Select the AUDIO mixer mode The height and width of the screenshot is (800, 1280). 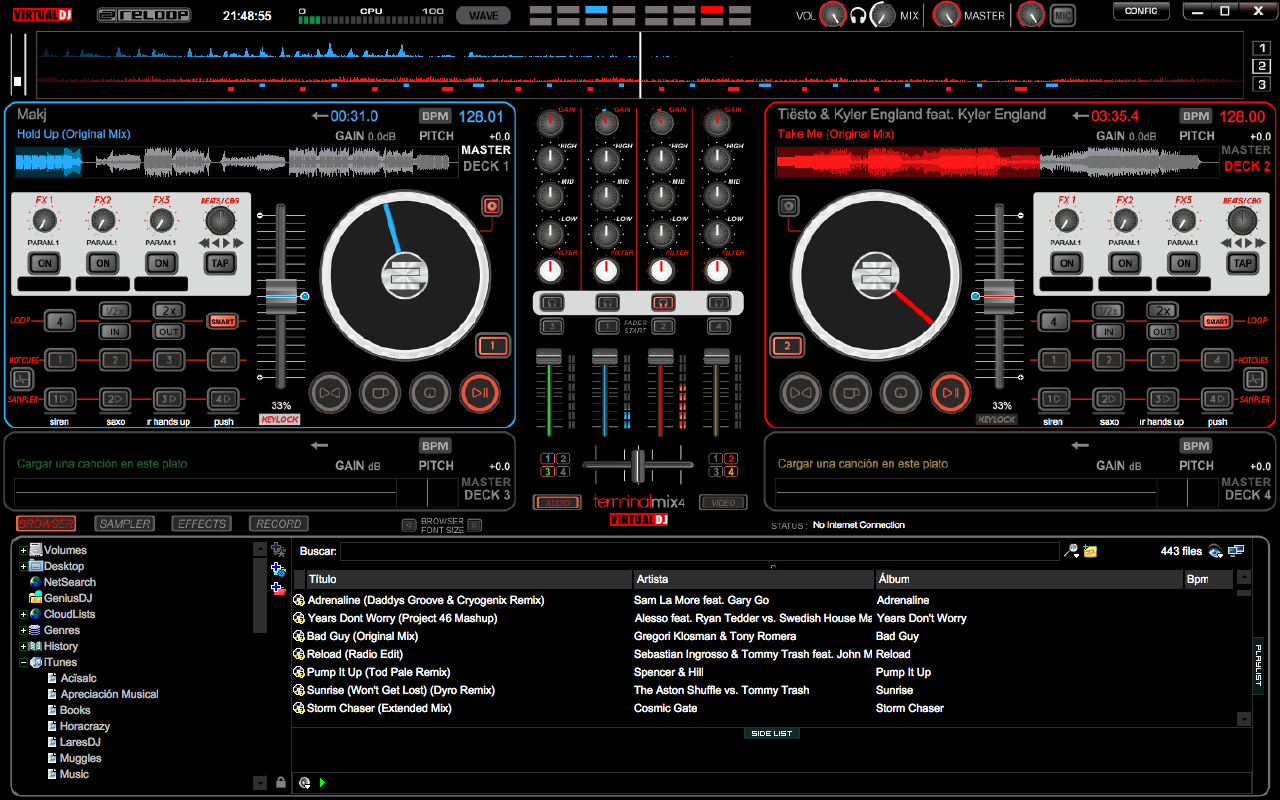tap(557, 503)
